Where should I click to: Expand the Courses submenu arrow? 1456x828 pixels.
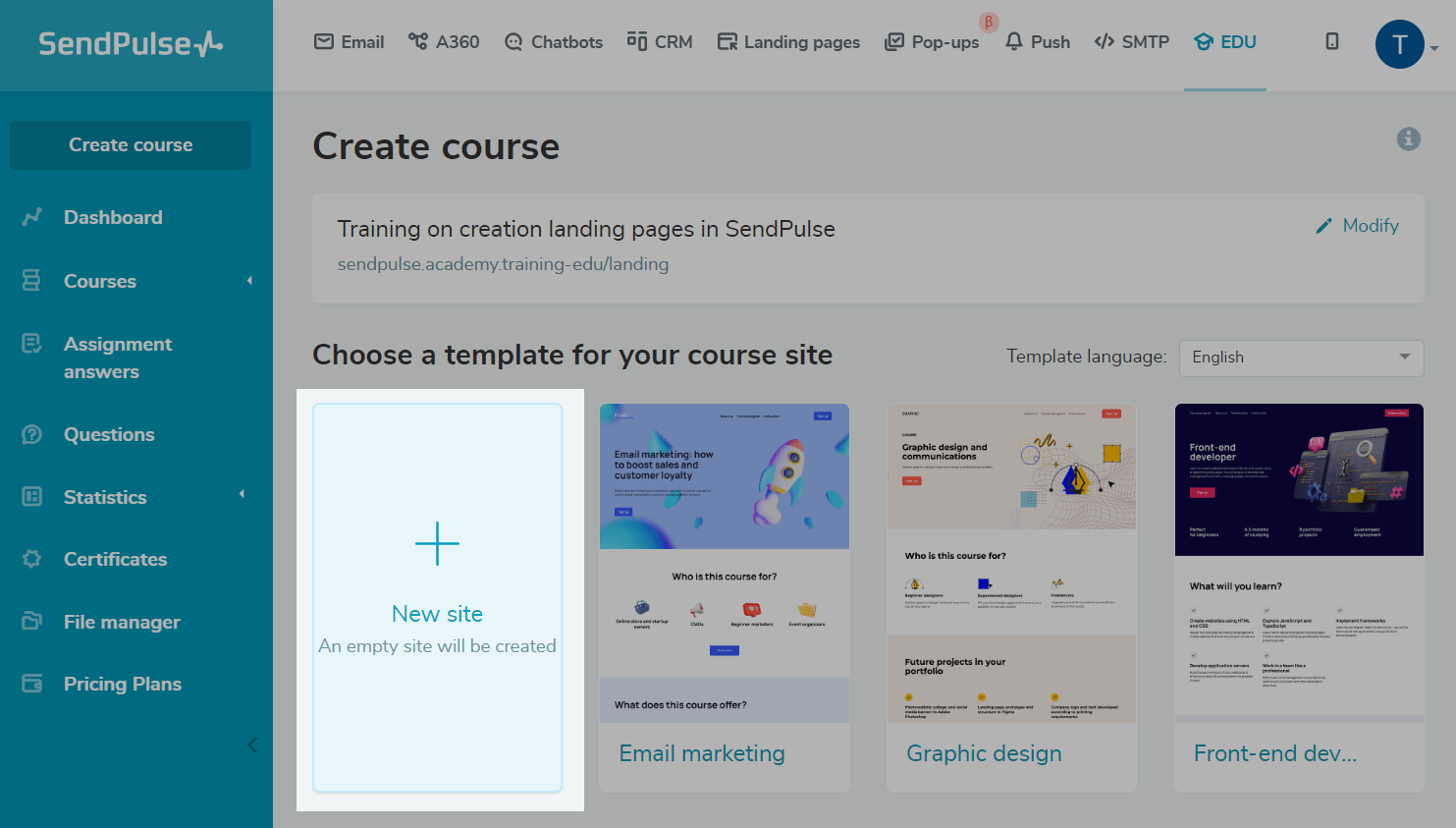click(249, 281)
